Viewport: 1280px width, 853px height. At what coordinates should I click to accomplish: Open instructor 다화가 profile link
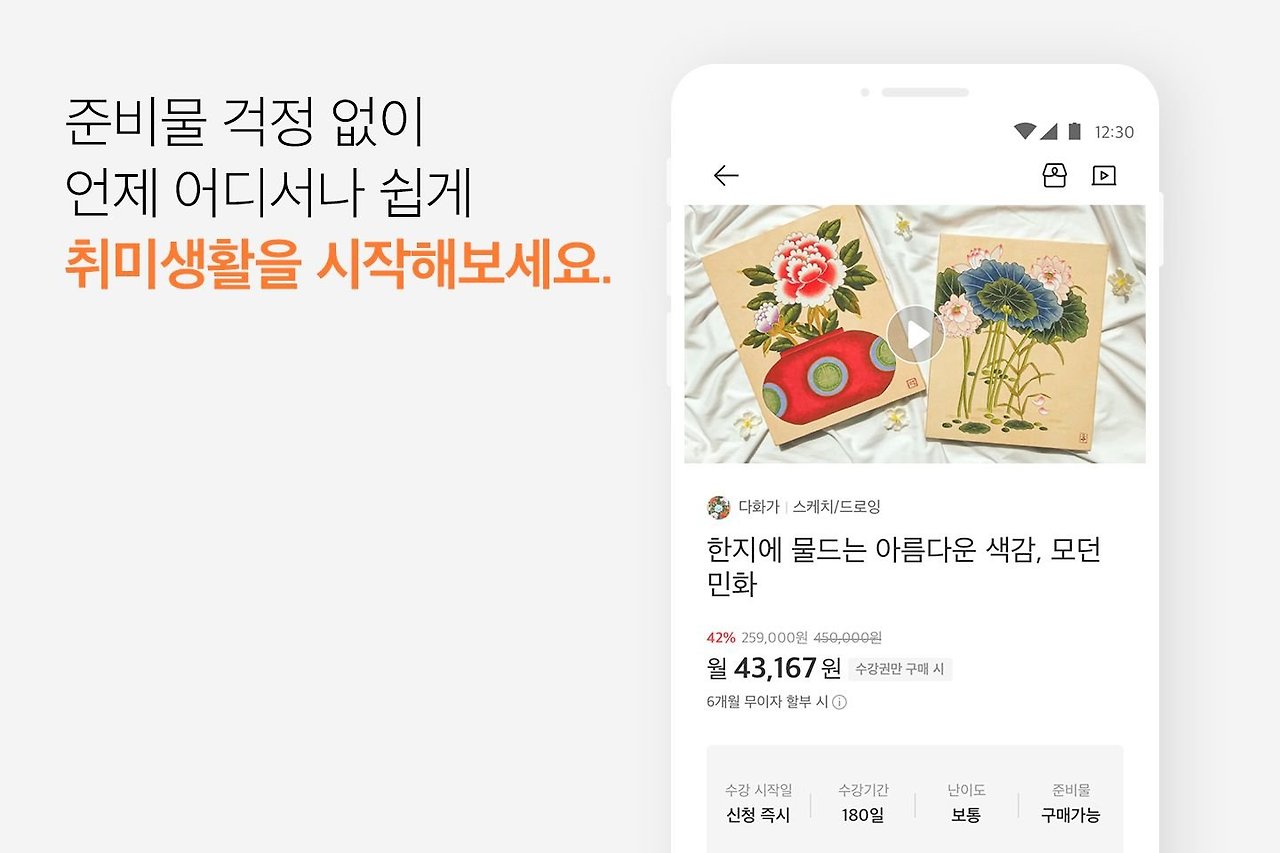click(758, 507)
